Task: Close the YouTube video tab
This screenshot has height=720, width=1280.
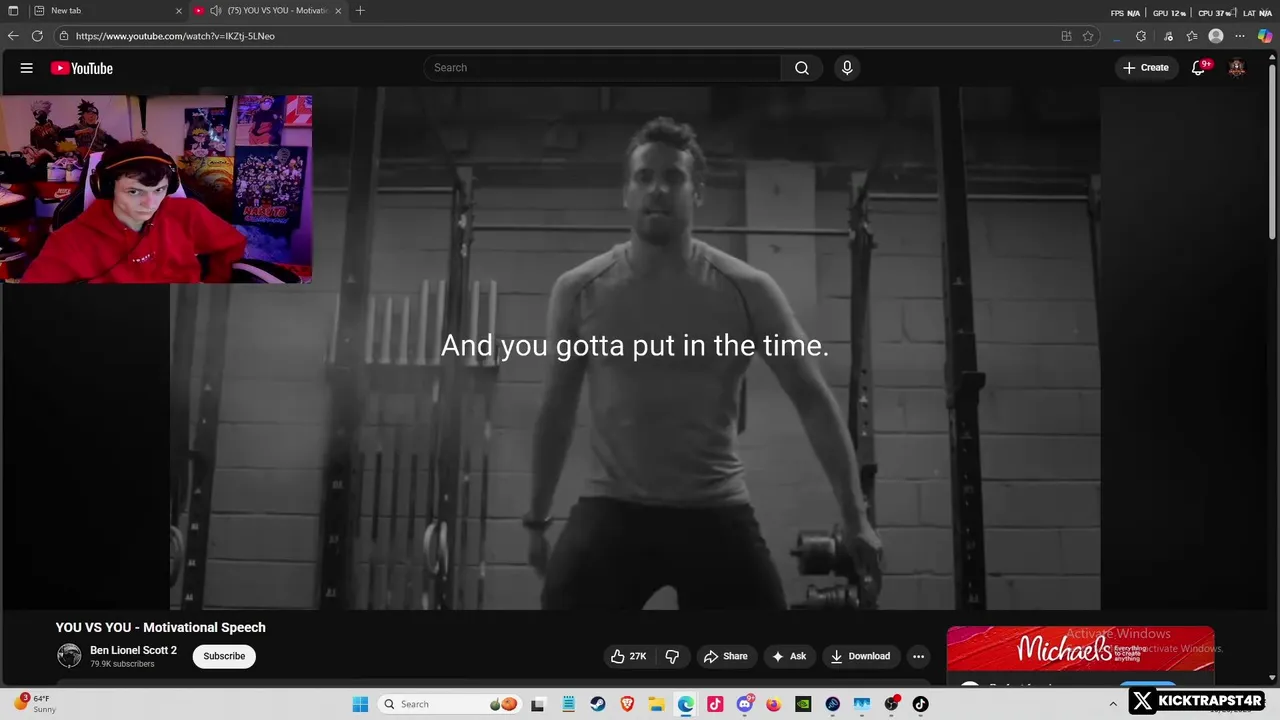Action: click(x=338, y=10)
